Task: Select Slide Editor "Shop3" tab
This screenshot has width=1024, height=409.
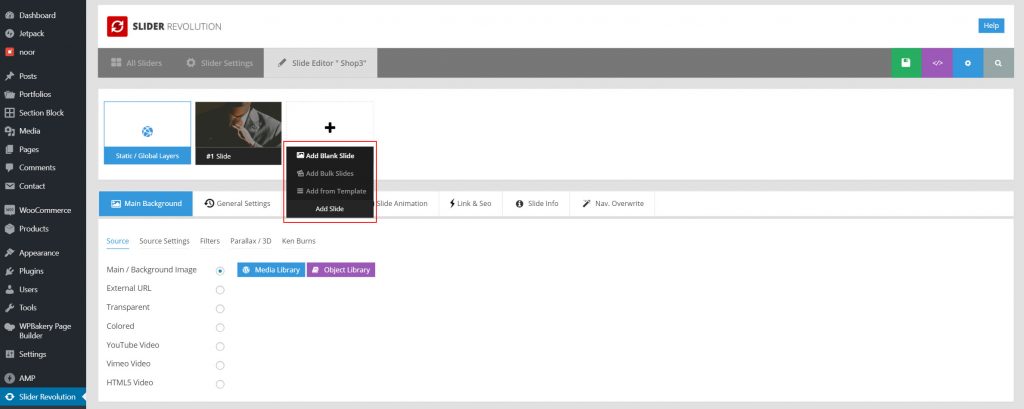Action: click(321, 63)
